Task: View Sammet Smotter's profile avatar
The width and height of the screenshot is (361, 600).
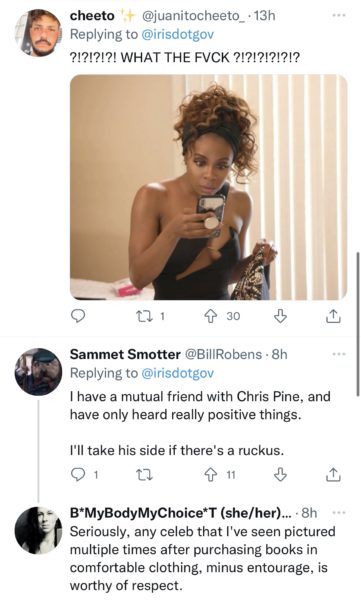Action: (38, 372)
